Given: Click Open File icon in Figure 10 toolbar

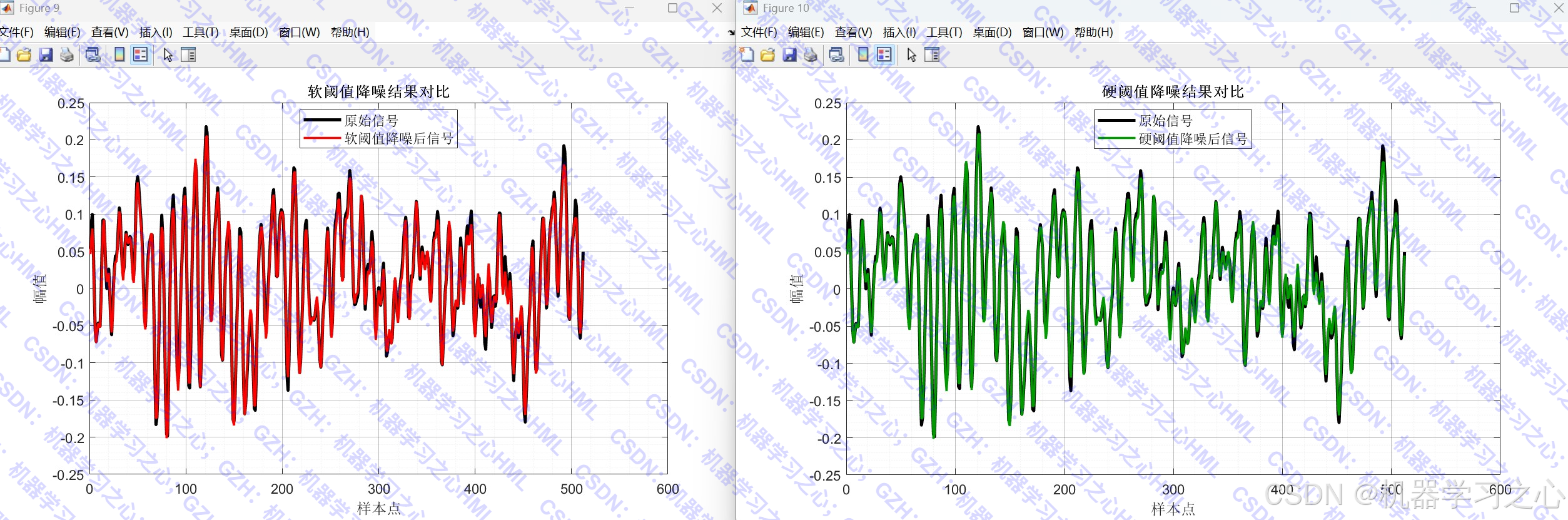Looking at the screenshot, I should point(767,55).
